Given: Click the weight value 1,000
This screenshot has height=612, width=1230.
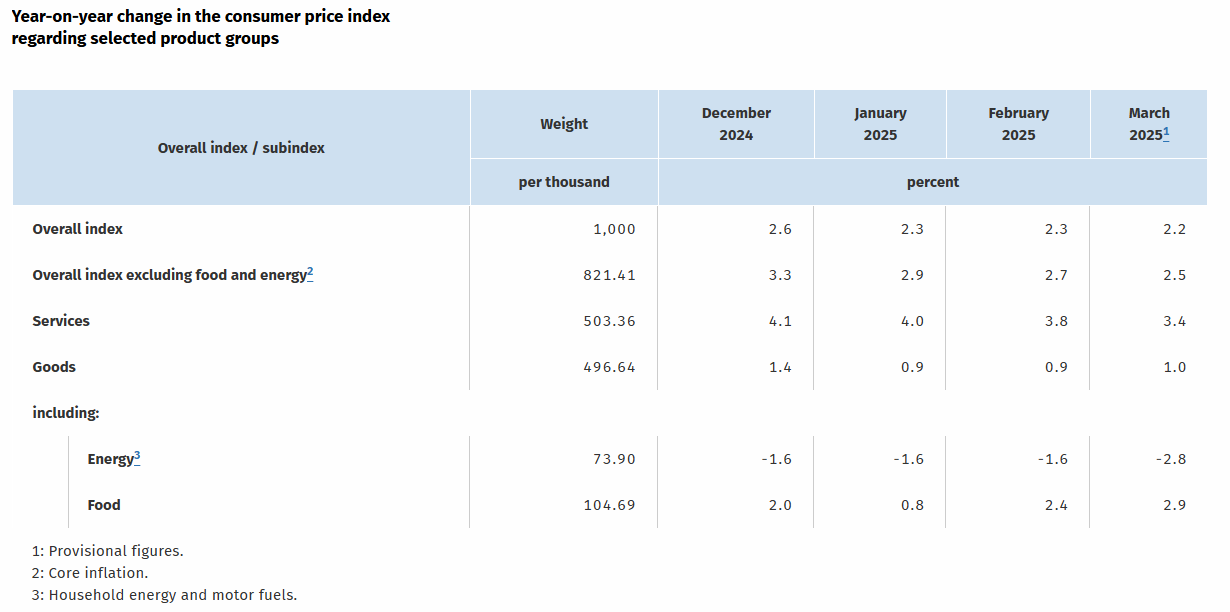Looking at the screenshot, I should pos(614,229).
